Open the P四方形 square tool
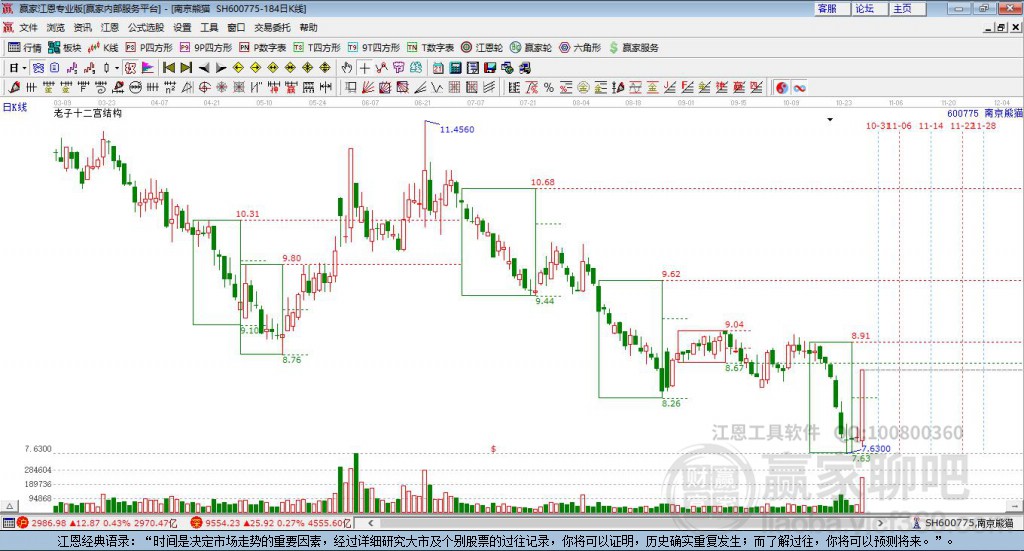The width and height of the screenshot is (1024, 551). (149, 48)
